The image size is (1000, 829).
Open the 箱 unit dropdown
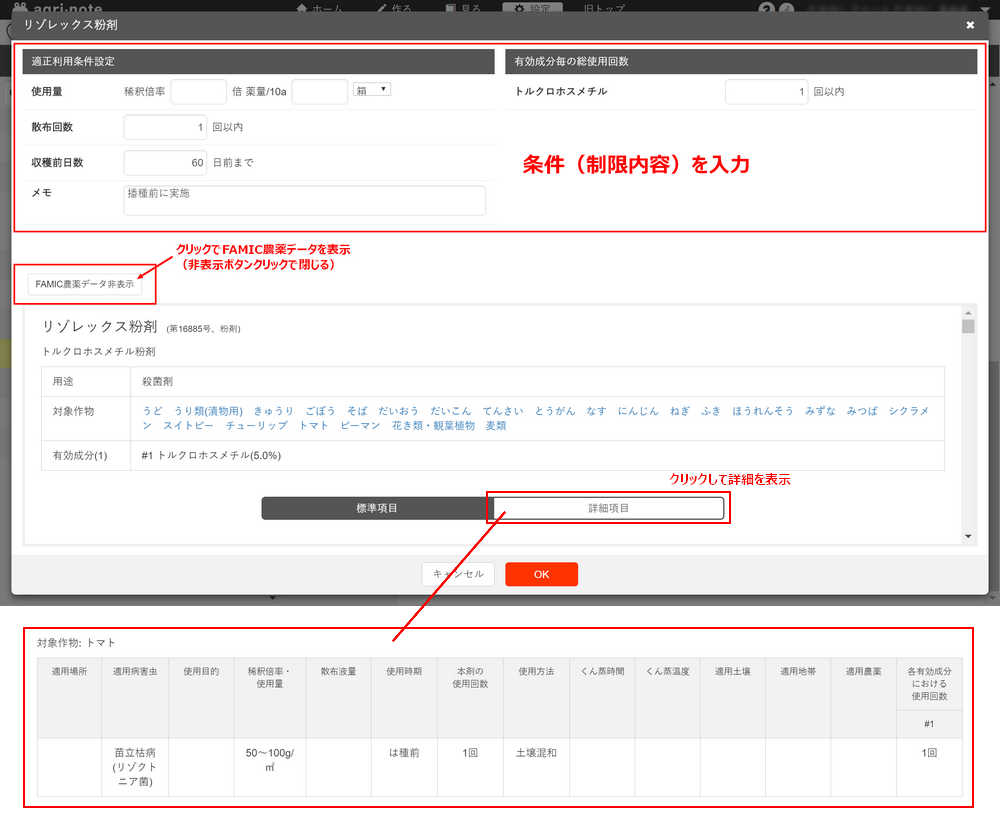372,90
